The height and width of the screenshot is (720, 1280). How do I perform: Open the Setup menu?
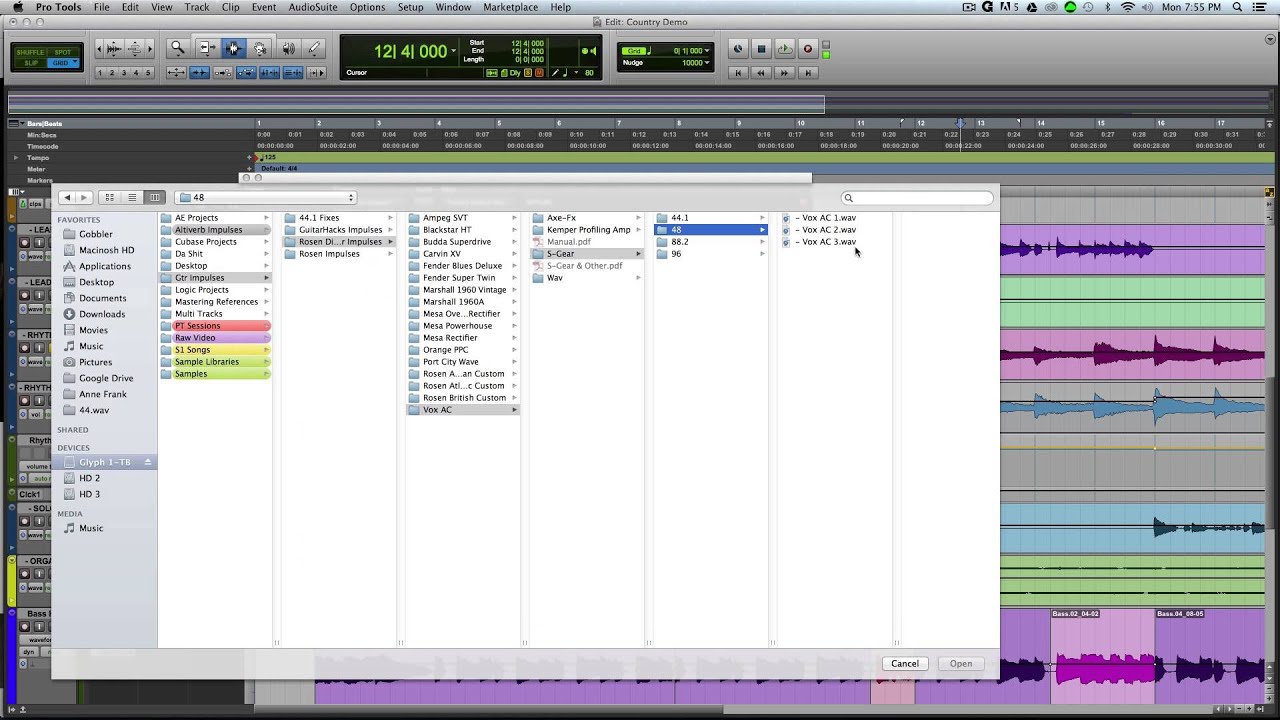click(410, 7)
